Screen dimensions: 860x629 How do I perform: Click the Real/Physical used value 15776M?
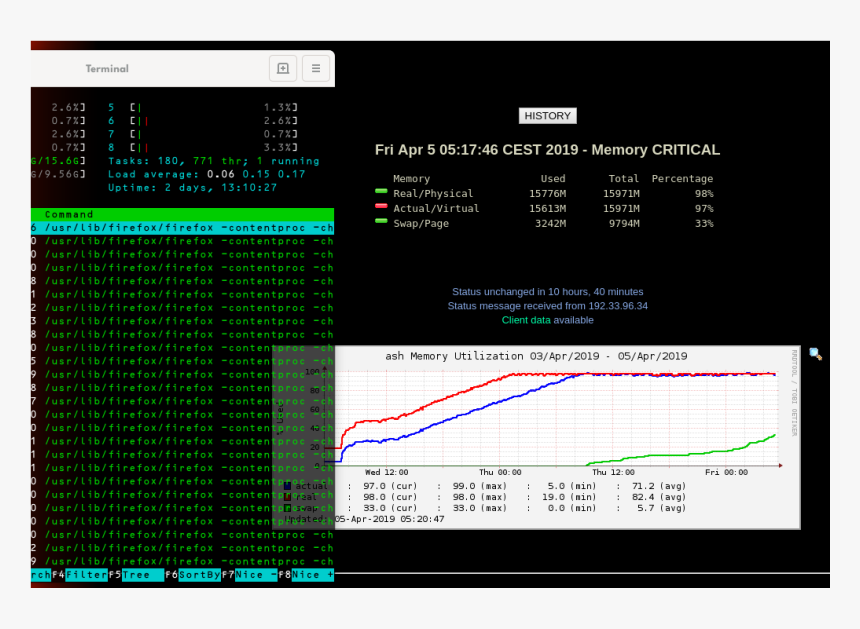(547, 194)
